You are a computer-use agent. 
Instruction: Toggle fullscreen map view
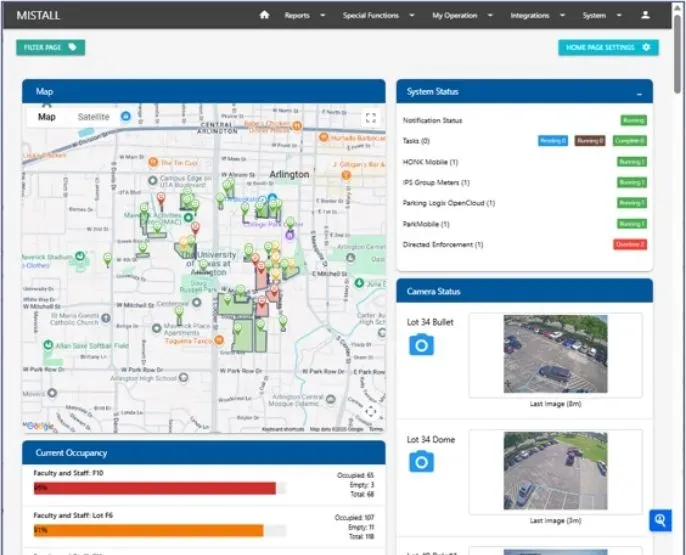pyautogui.click(x=371, y=118)
